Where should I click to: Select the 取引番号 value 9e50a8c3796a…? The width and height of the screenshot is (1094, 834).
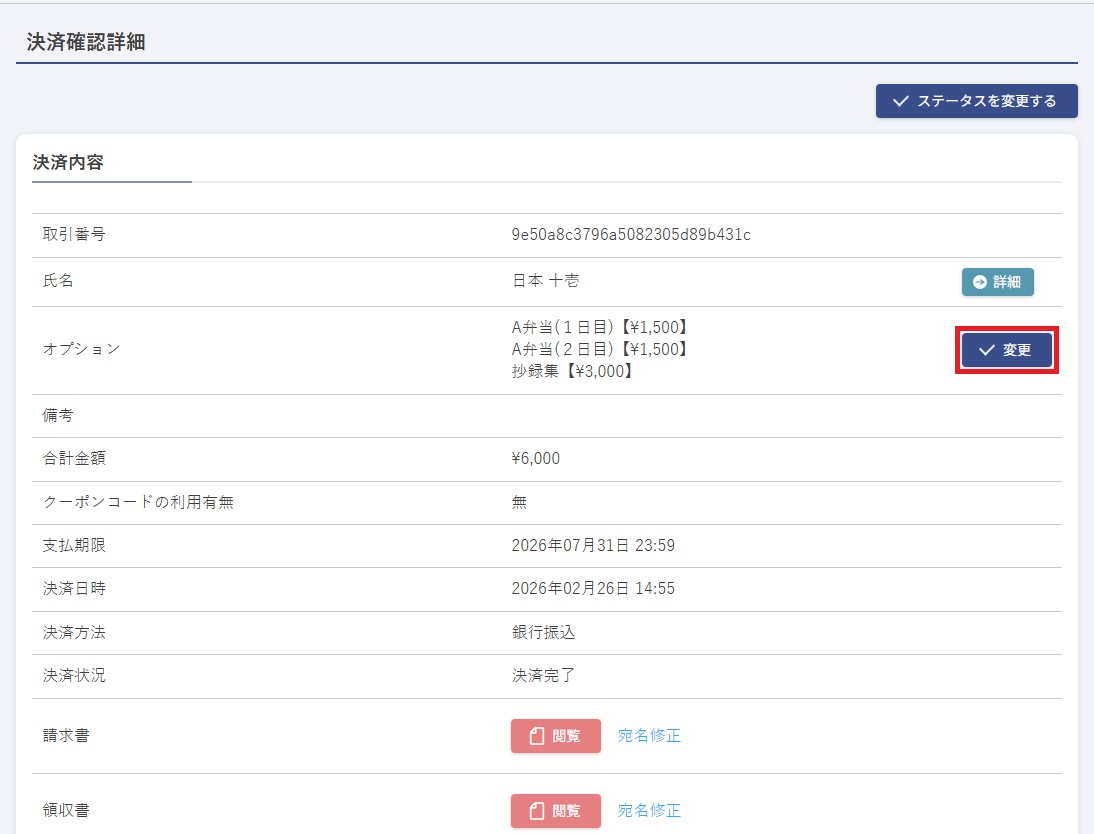(631, 235)
